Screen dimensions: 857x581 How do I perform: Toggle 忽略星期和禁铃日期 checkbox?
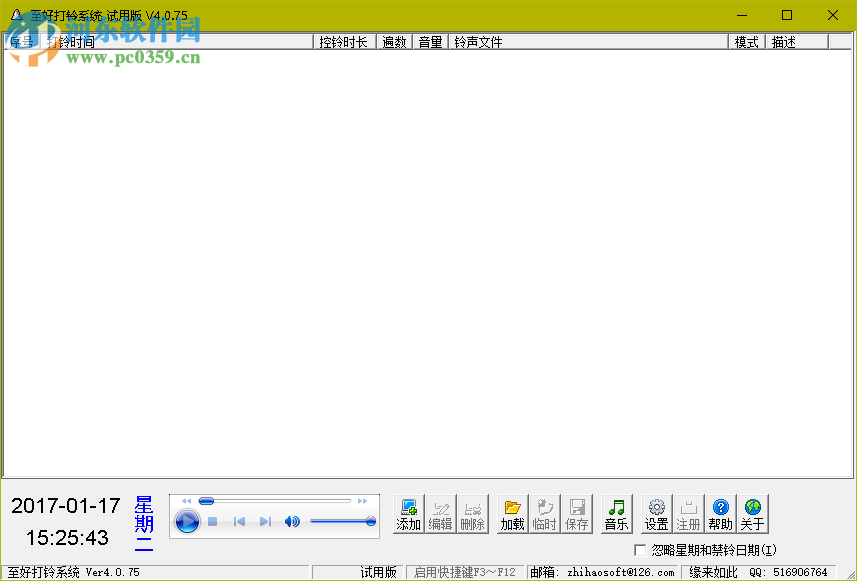tap(640, 550)
